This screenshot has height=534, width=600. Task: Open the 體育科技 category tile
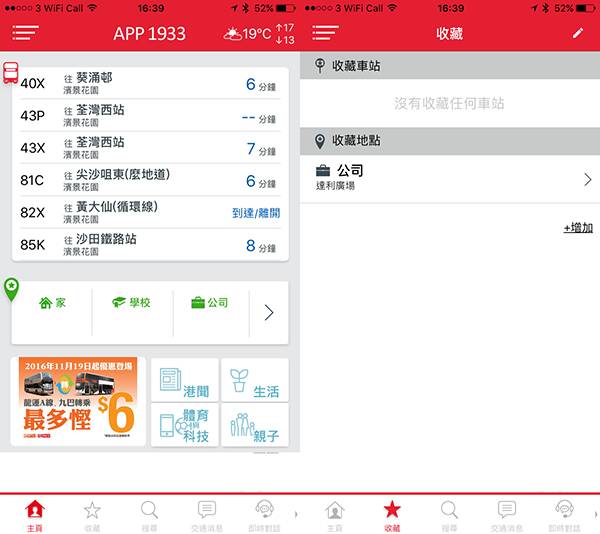point(185,425)
